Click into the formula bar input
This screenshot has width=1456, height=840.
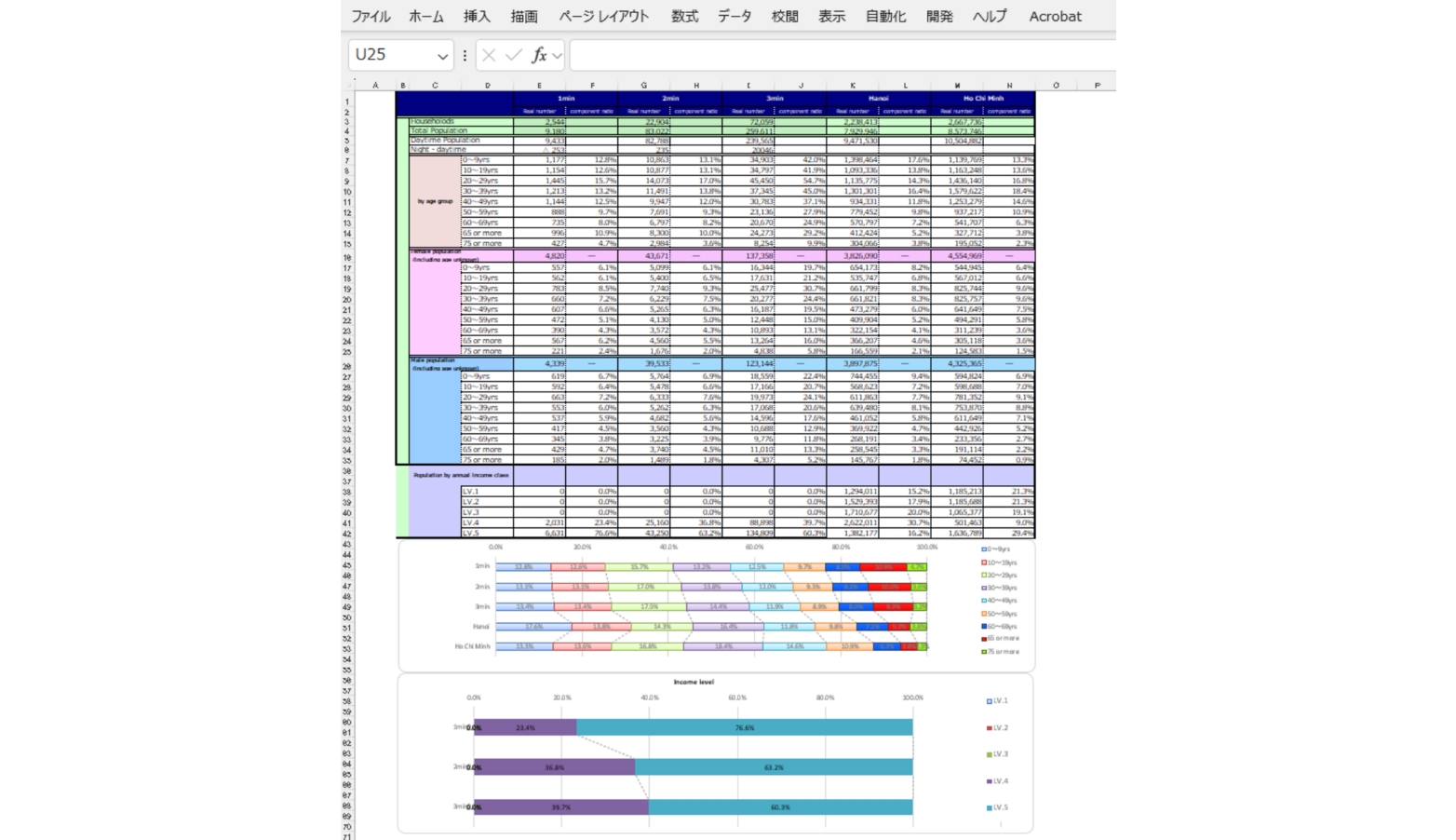click(x=842, y=56)
